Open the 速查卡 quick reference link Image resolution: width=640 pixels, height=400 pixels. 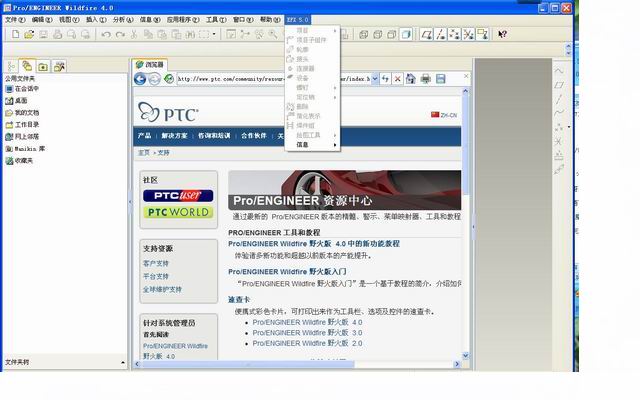239,299
